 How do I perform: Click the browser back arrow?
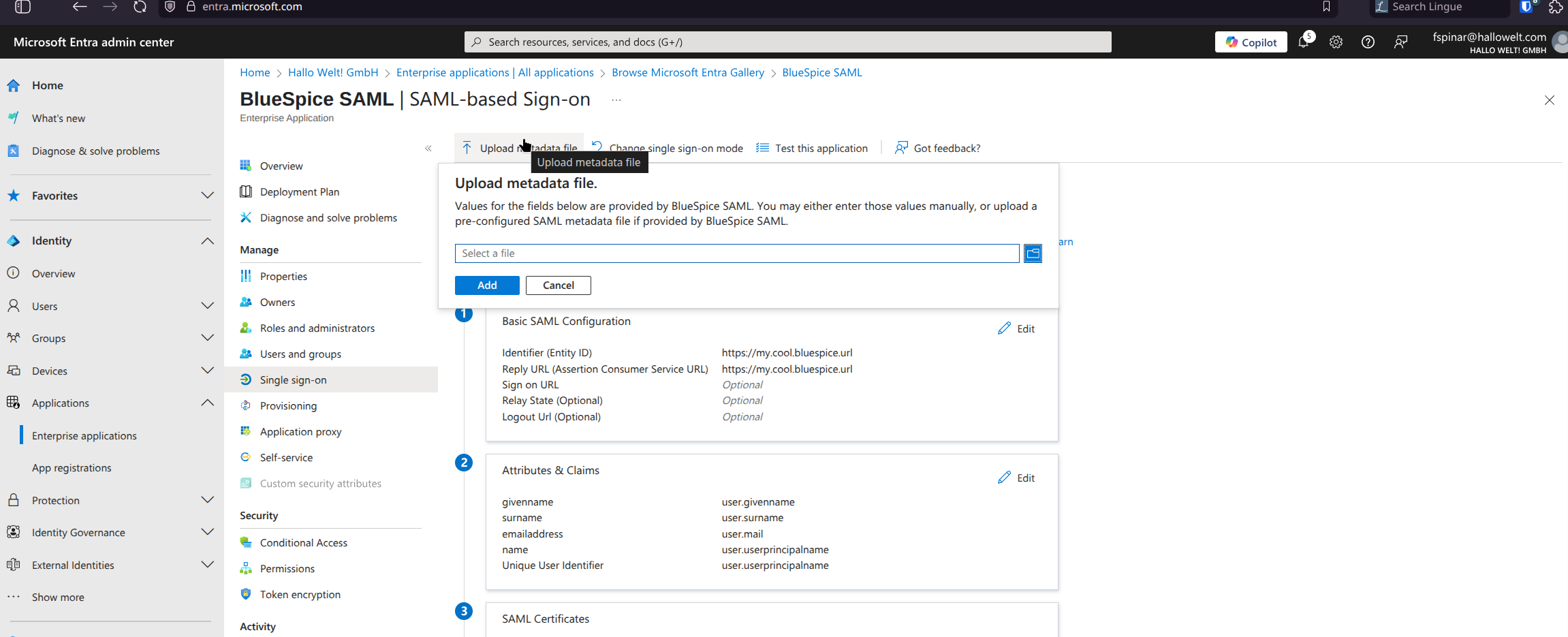coord(80,7)
